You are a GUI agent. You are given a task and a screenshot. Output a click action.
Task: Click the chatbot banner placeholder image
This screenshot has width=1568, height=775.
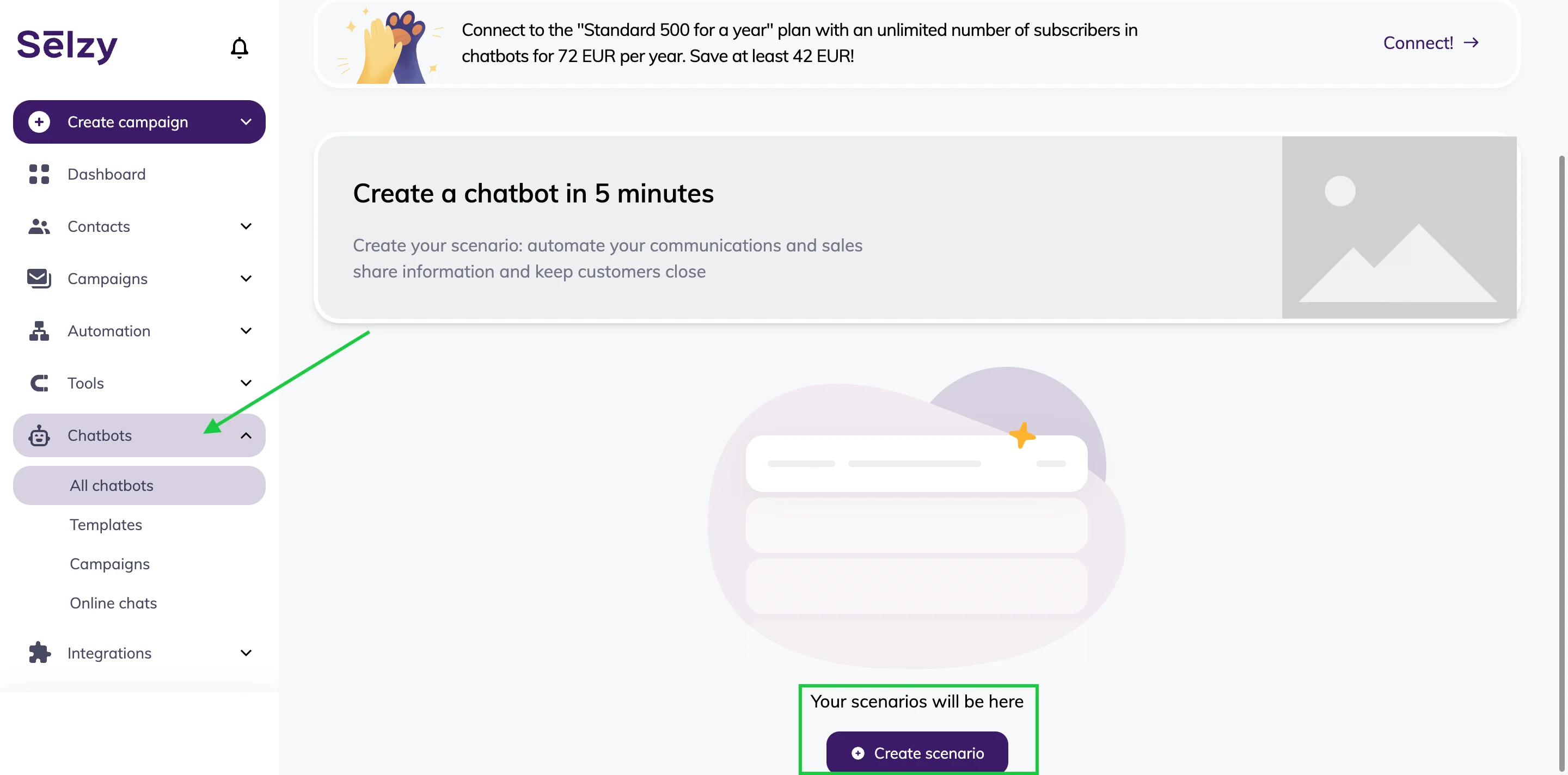(x=1398, y=227)
